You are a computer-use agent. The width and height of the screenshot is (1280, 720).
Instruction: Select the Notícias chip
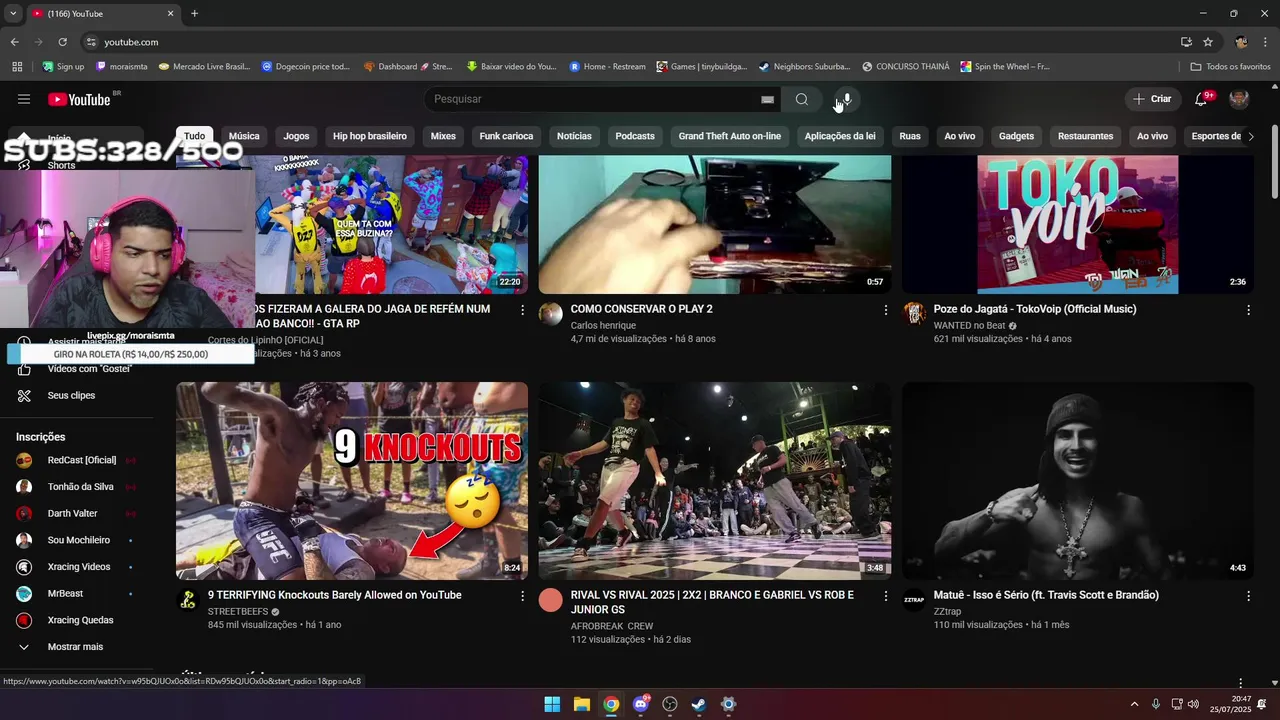click(x=574, y=136)
